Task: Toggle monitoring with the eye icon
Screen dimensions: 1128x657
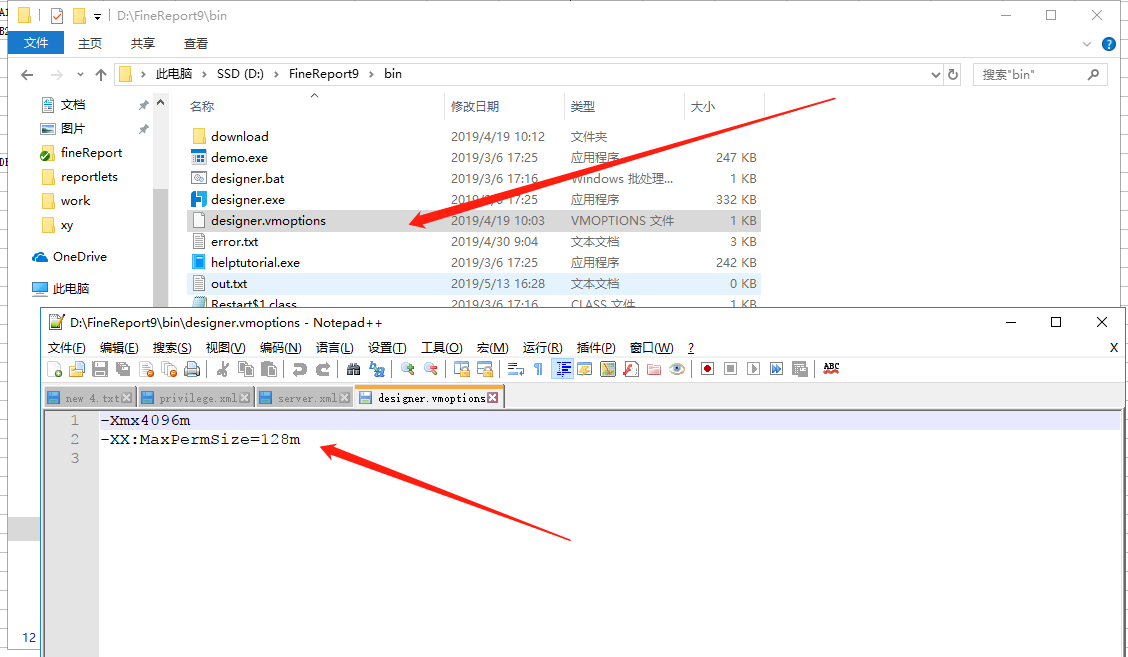Action: point(677,369)
